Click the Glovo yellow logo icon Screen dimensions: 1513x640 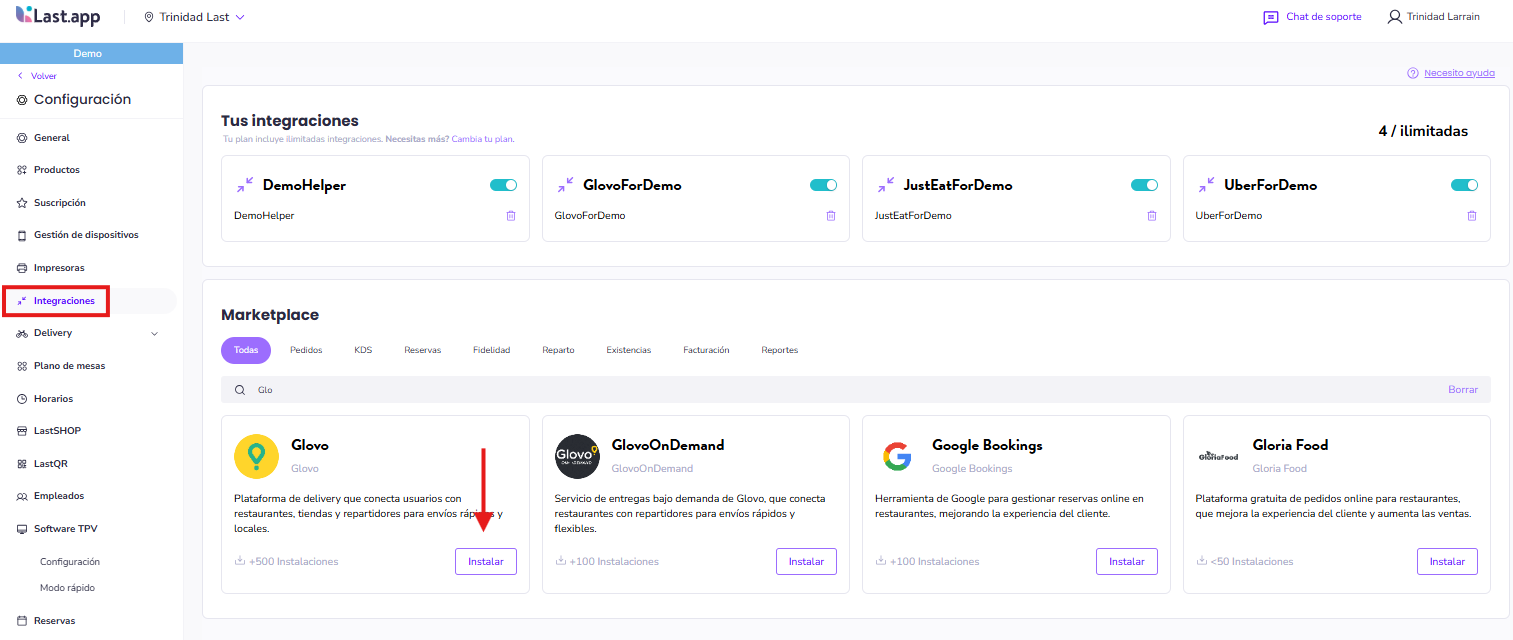[256, 457]
